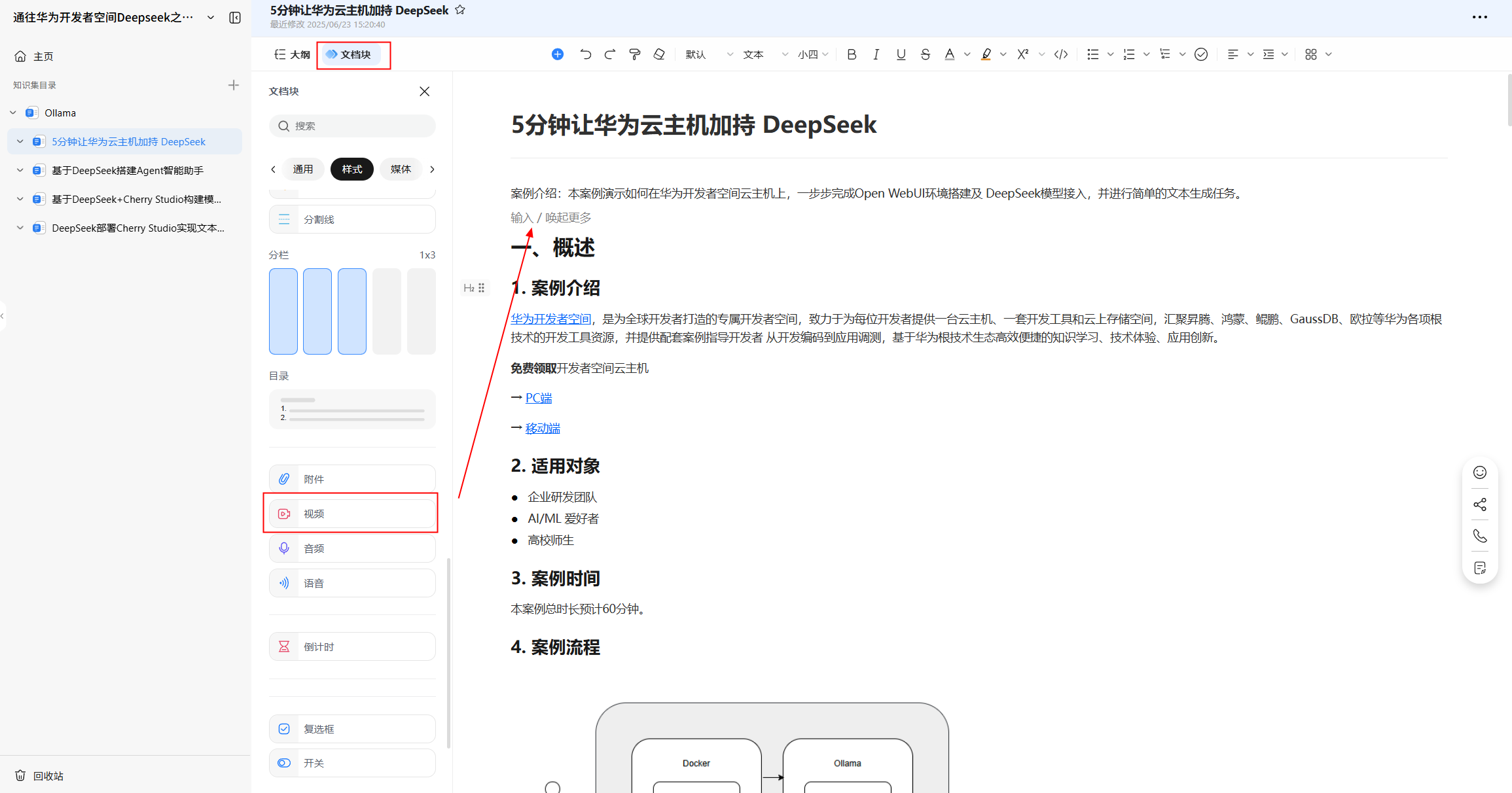The width and height of the screenshot is (1512, 793).
Task: Open font color dropdown arrow
Action: [967, 54]
